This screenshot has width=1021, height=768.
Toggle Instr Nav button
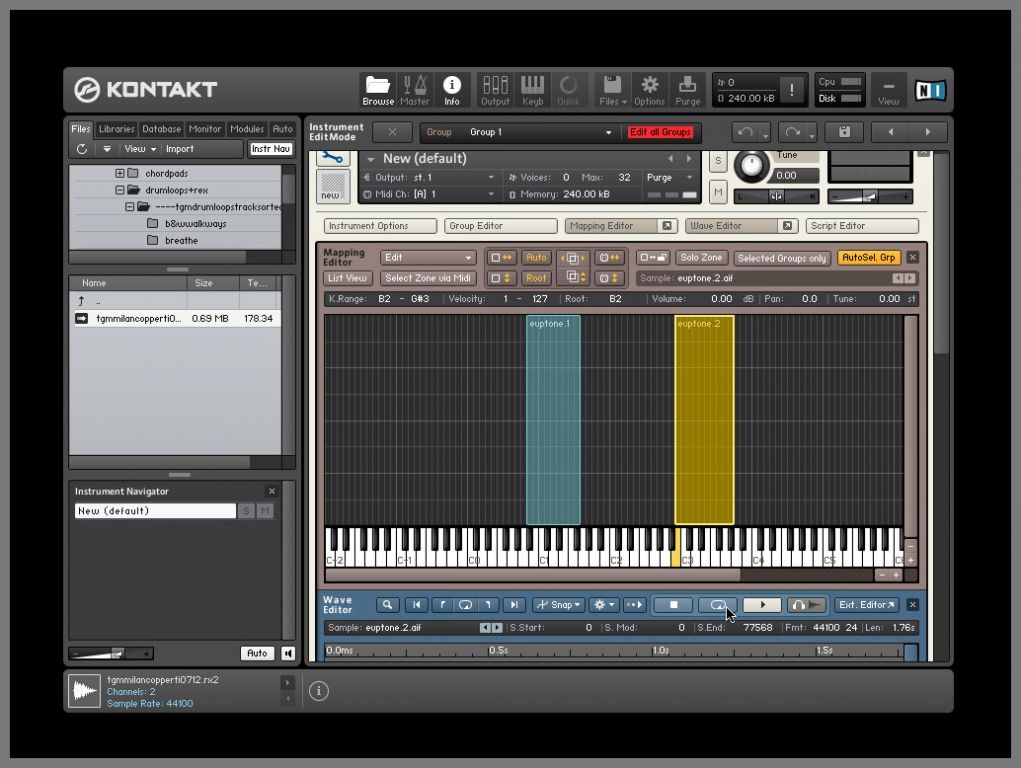[x=271, y=149]
